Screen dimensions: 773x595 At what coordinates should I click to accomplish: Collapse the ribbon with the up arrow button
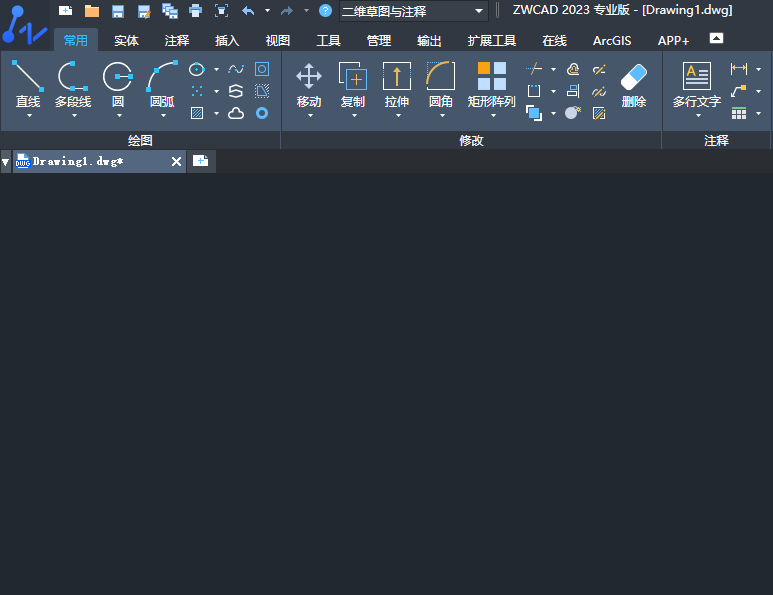[716, 38]
